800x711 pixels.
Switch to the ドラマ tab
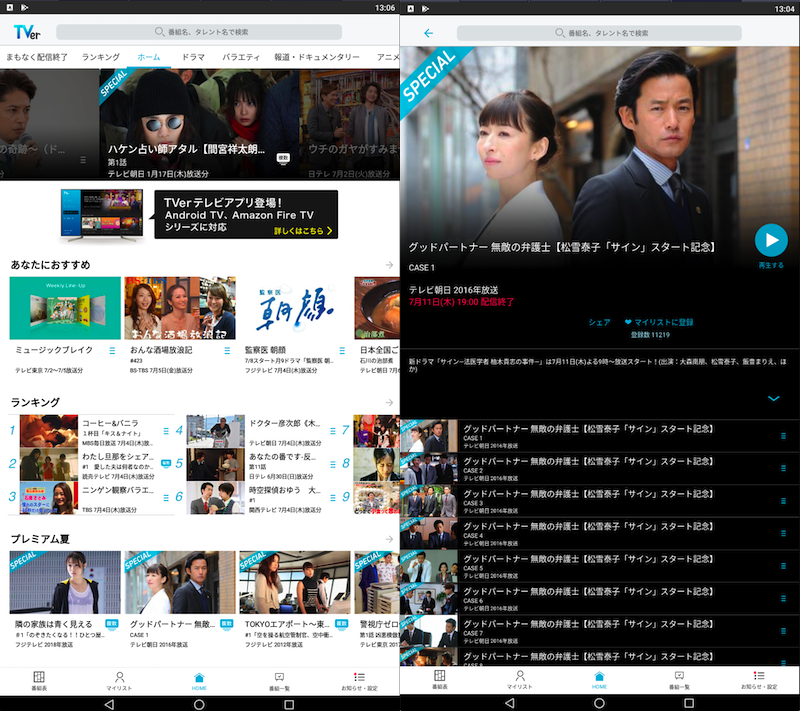[193, 58]
